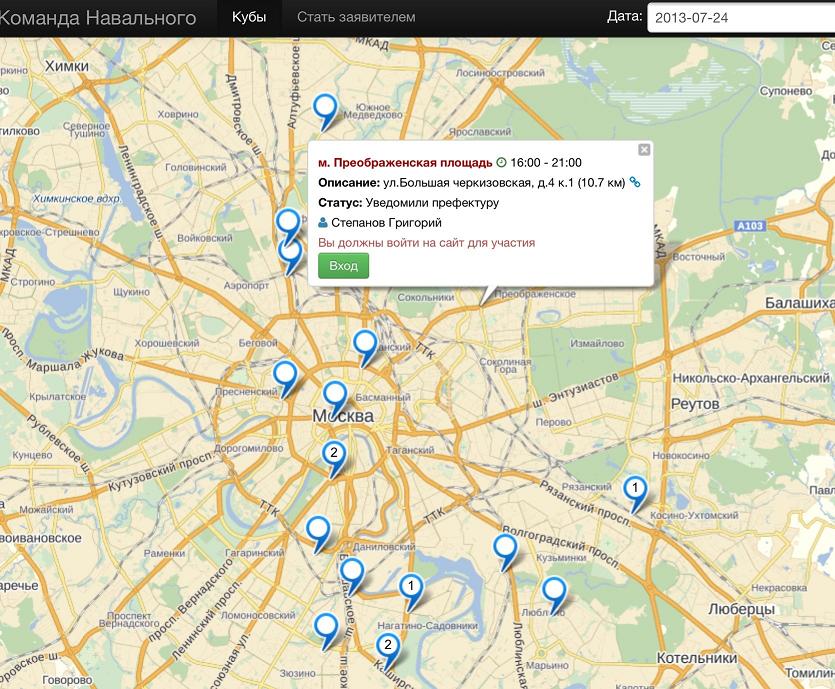Close the Преображенская площадь info popup
The image size is (835, 689).
(x=644, y=150)
